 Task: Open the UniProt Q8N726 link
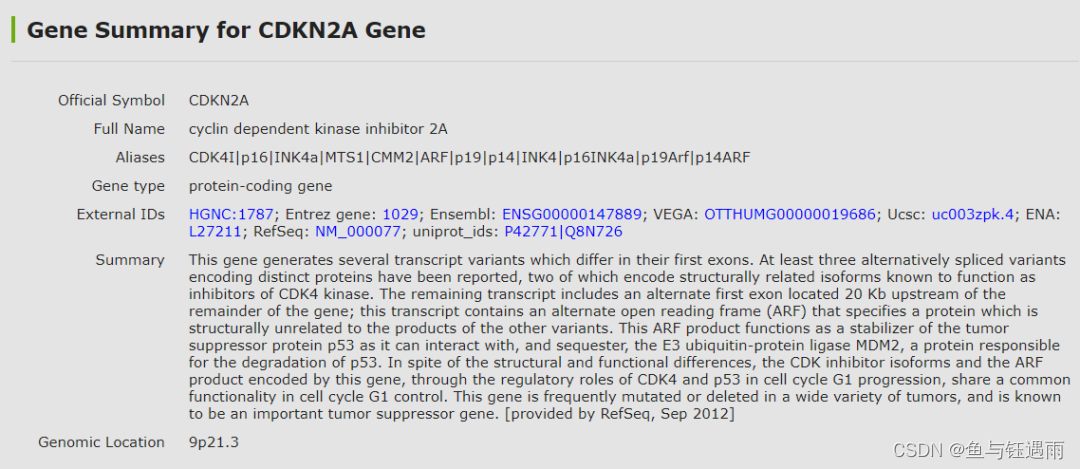595,232
